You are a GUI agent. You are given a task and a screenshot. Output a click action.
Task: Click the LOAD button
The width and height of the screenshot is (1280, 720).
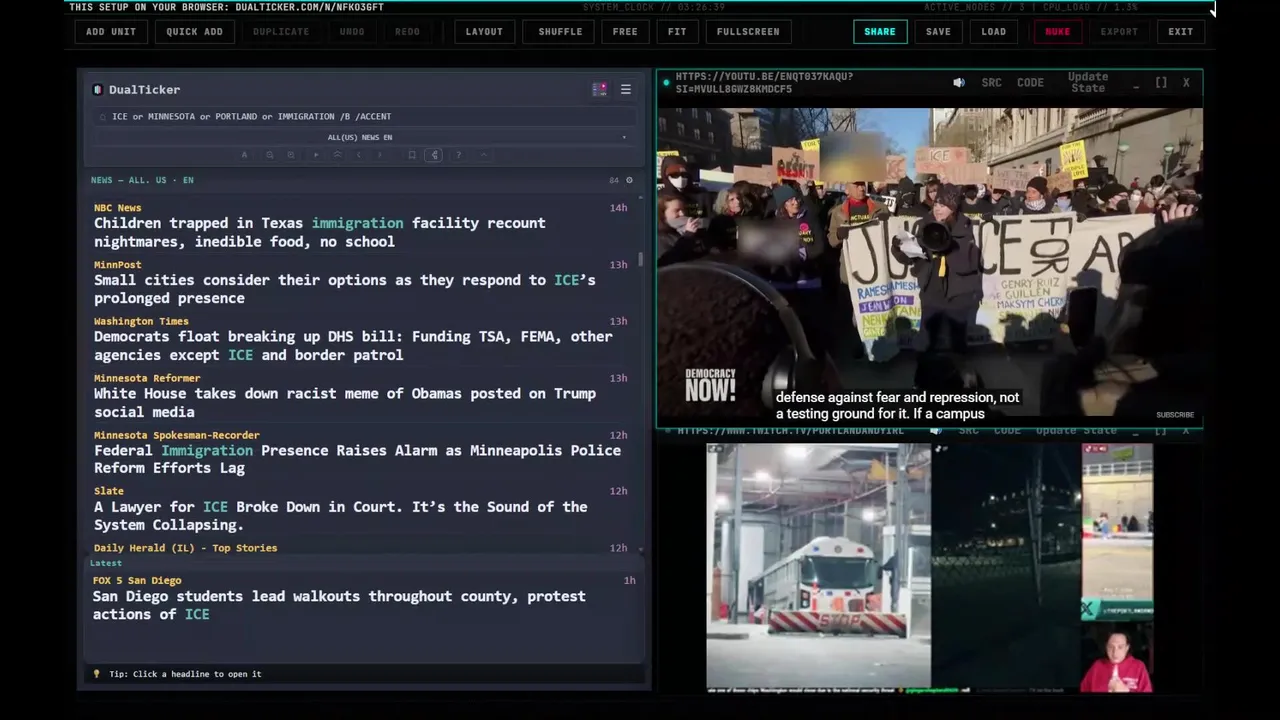pyautogui.click(x=994, y=31)
